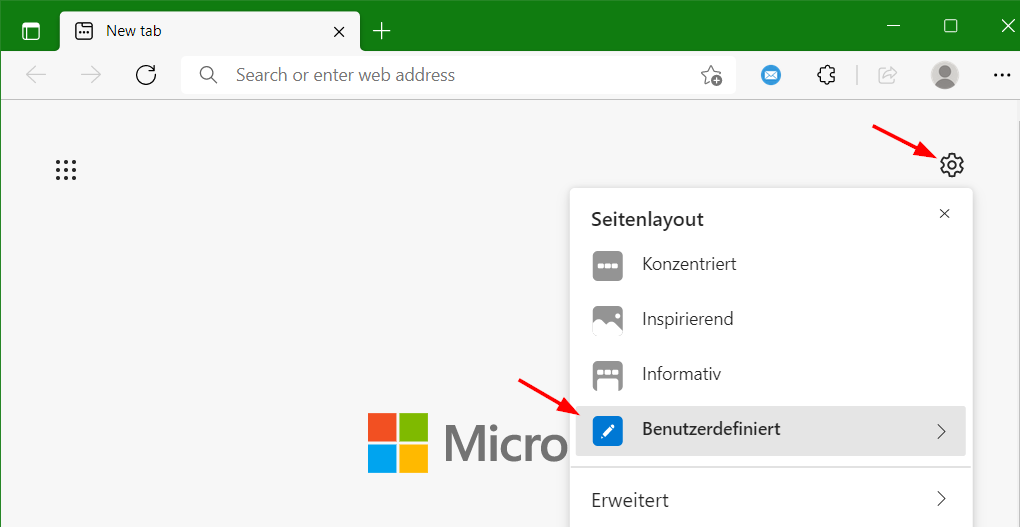Viewport: 1020px width, 527px height.
Task: Open a new tab with plus button
Action: point(381,31)
